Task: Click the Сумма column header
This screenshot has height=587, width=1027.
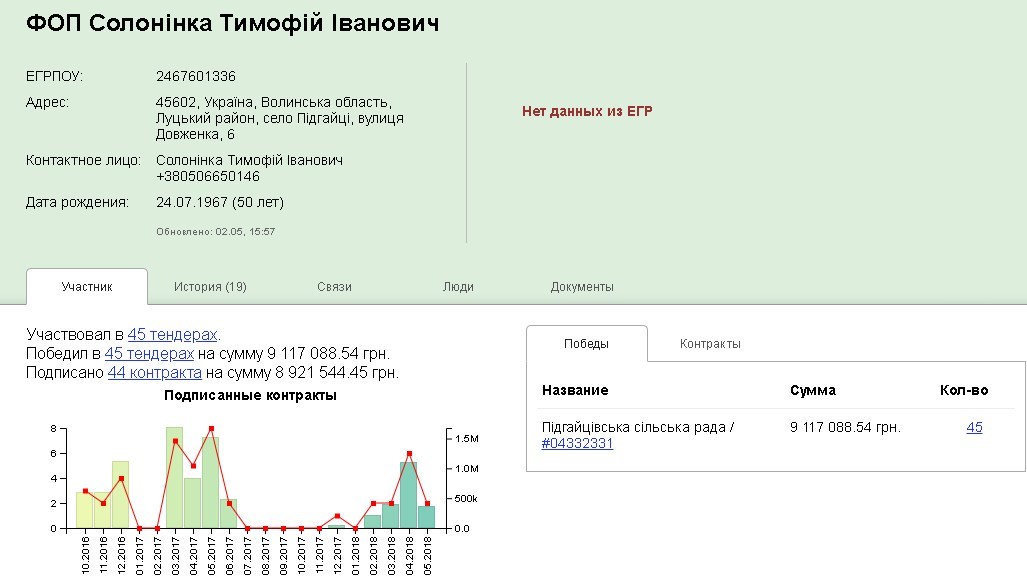Action: point(812,390)
